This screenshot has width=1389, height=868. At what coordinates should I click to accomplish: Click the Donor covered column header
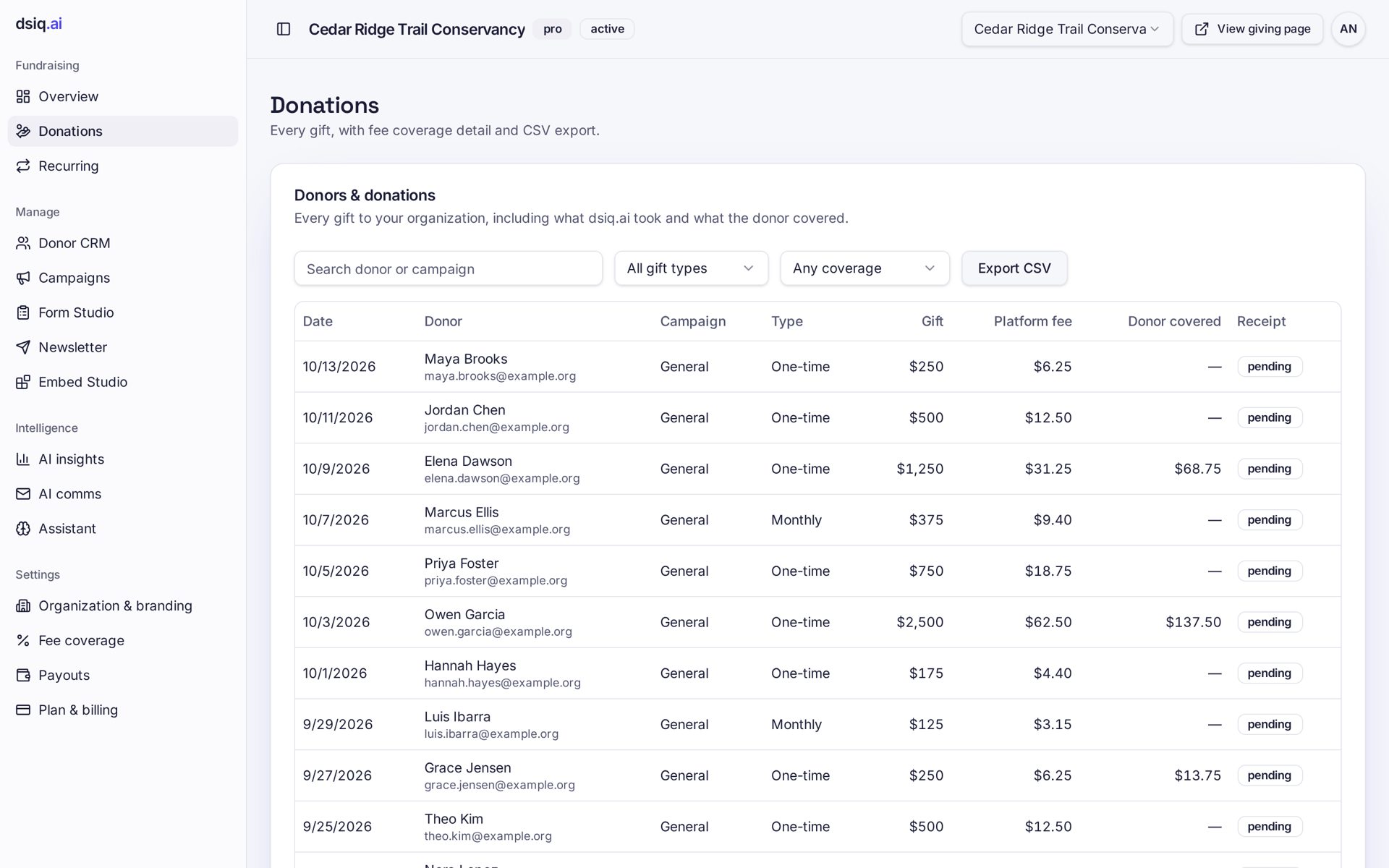pos(1174,321)
